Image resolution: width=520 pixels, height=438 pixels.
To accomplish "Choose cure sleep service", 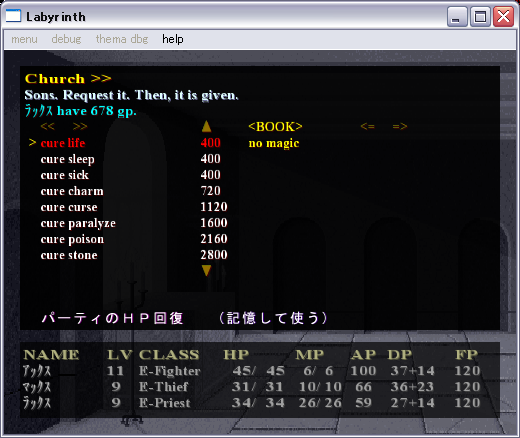I will (x=68, y=159).
